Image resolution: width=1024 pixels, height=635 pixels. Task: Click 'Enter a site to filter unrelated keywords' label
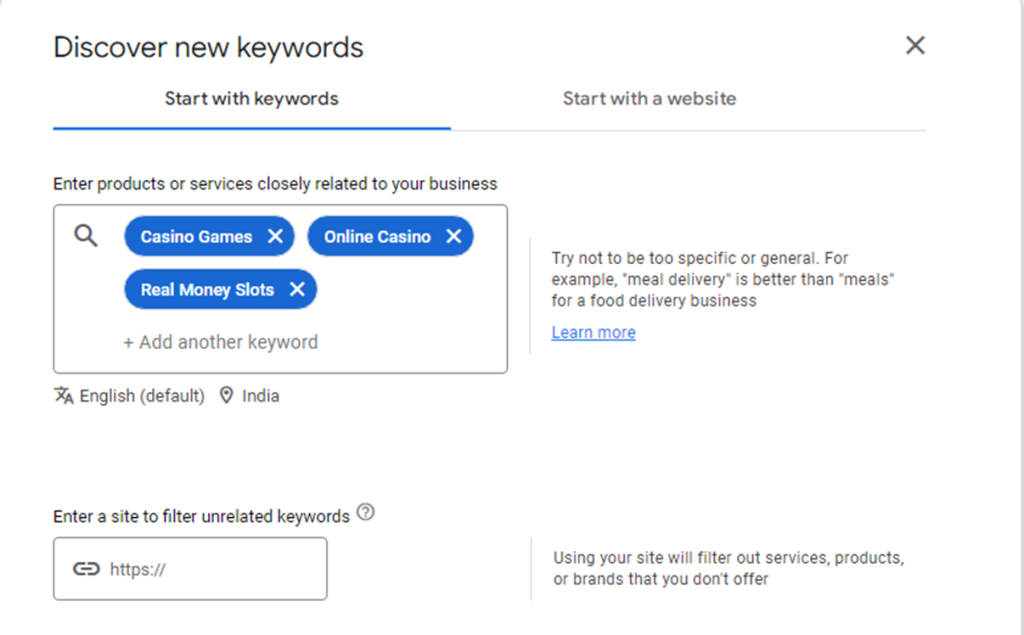coord(201,516)
